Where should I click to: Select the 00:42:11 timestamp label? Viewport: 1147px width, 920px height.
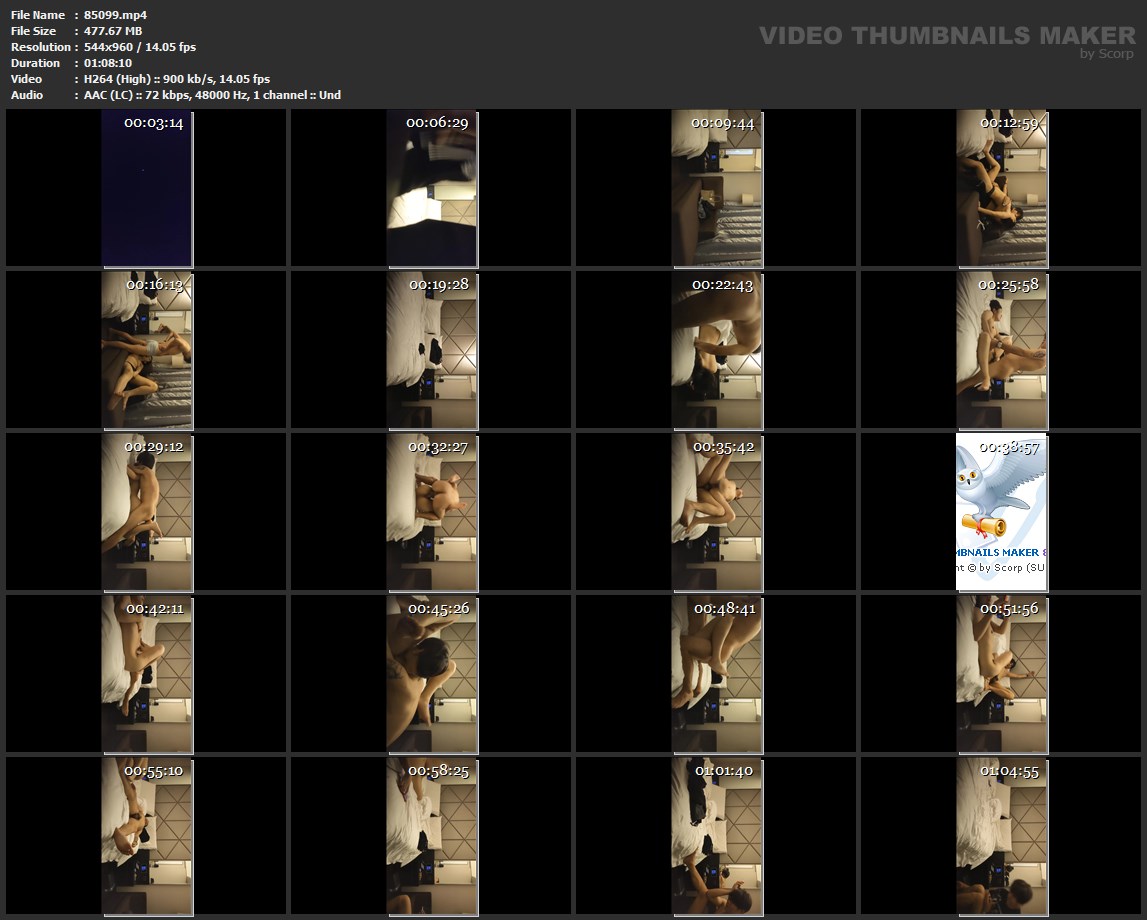[154, 608]
